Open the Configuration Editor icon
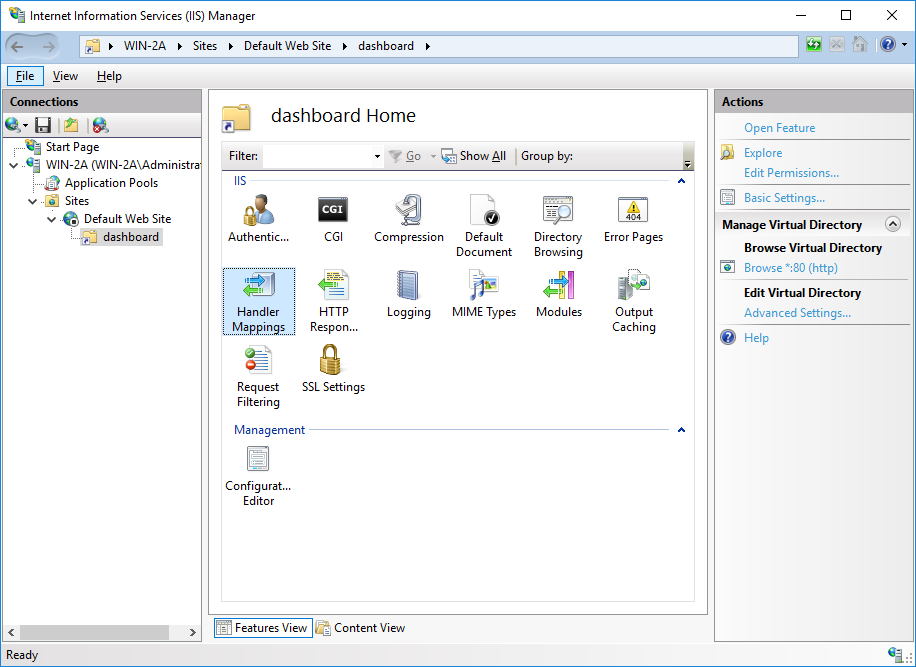 pos(258,461)
